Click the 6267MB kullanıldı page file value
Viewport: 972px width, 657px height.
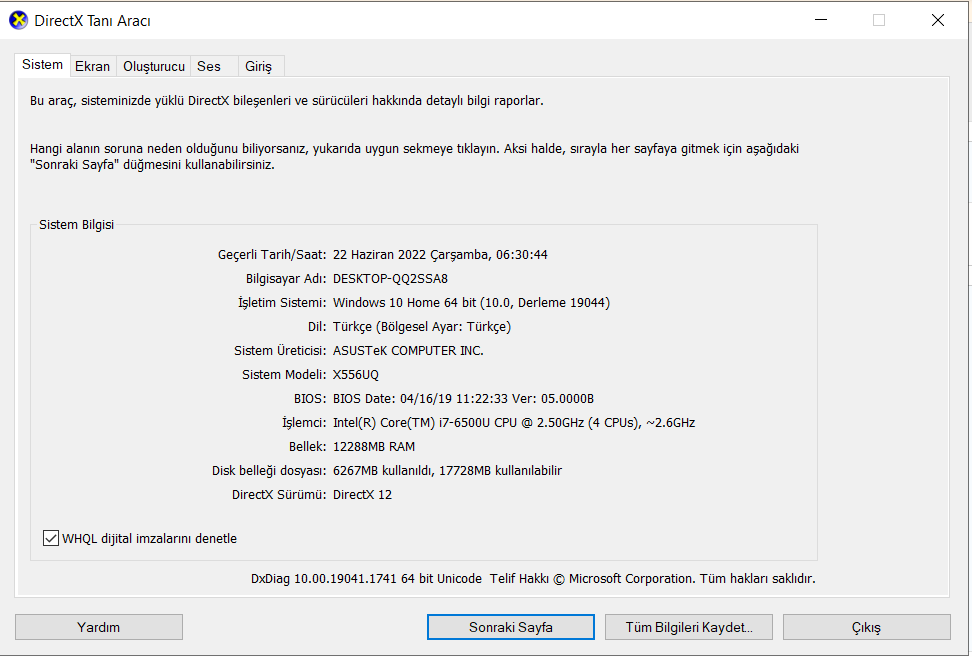448,470
